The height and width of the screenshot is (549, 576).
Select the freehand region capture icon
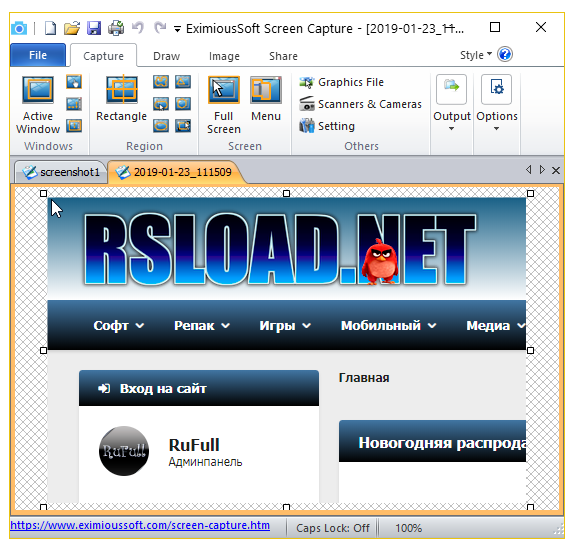click(x=161, y=82)
